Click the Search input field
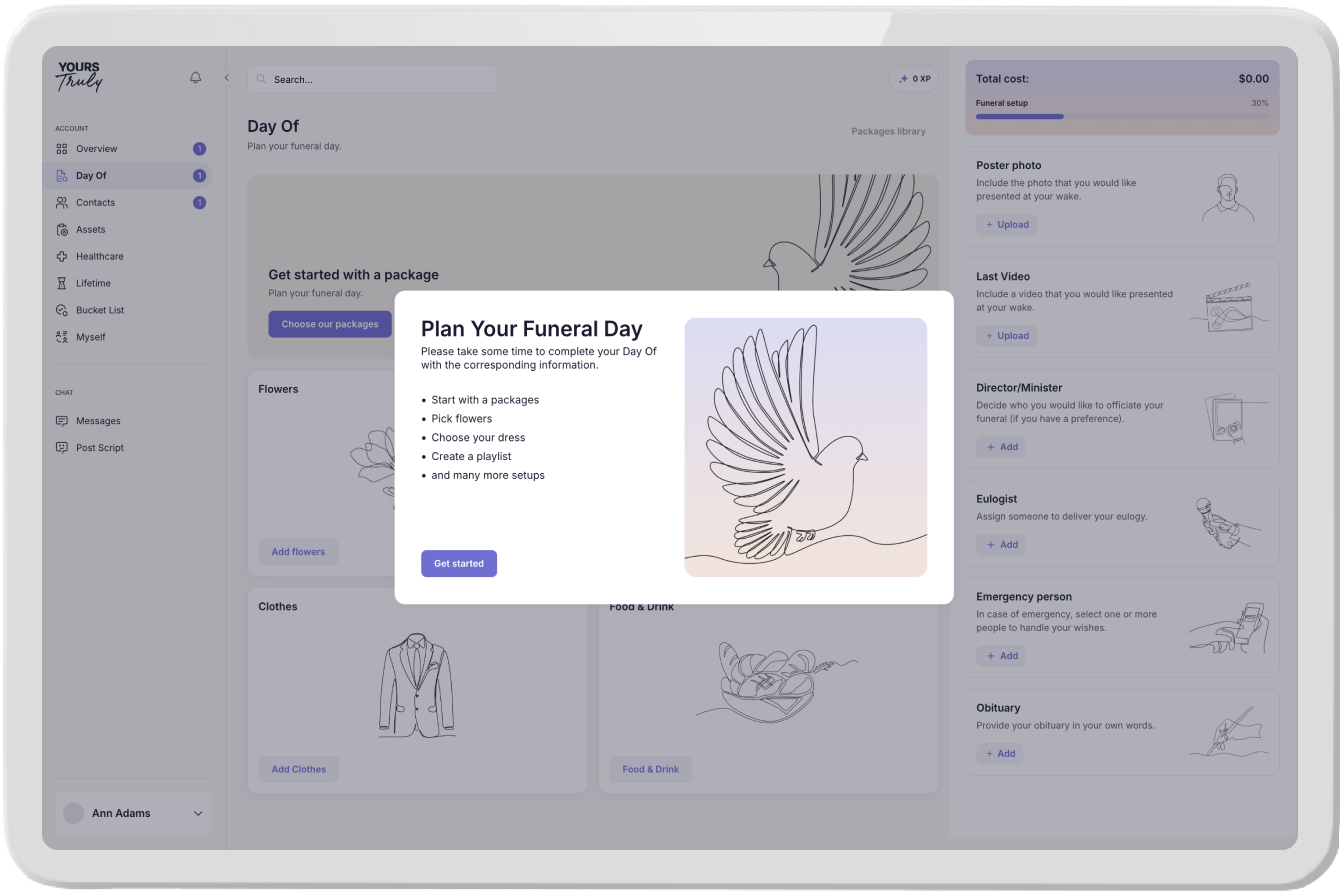This screenshot has width=1340, height=892. coord(372,79)
